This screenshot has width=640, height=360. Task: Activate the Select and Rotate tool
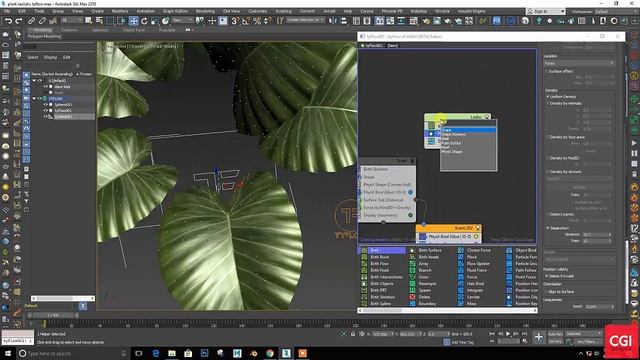(x=144, y=21)
